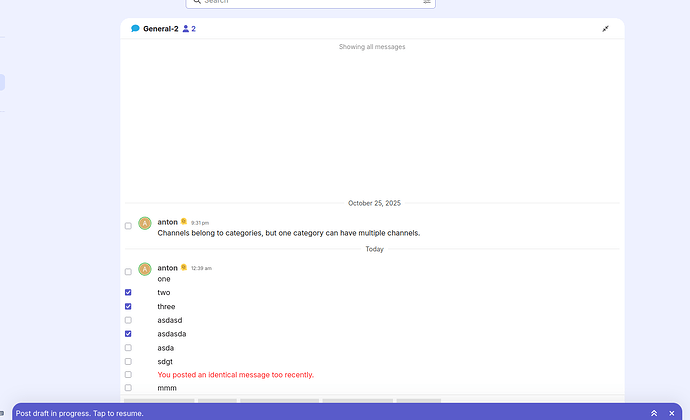The width and height of the screenshot is (690, 420).
Task: Click the badge beside anton at 12:39 am
Action: 184,267
